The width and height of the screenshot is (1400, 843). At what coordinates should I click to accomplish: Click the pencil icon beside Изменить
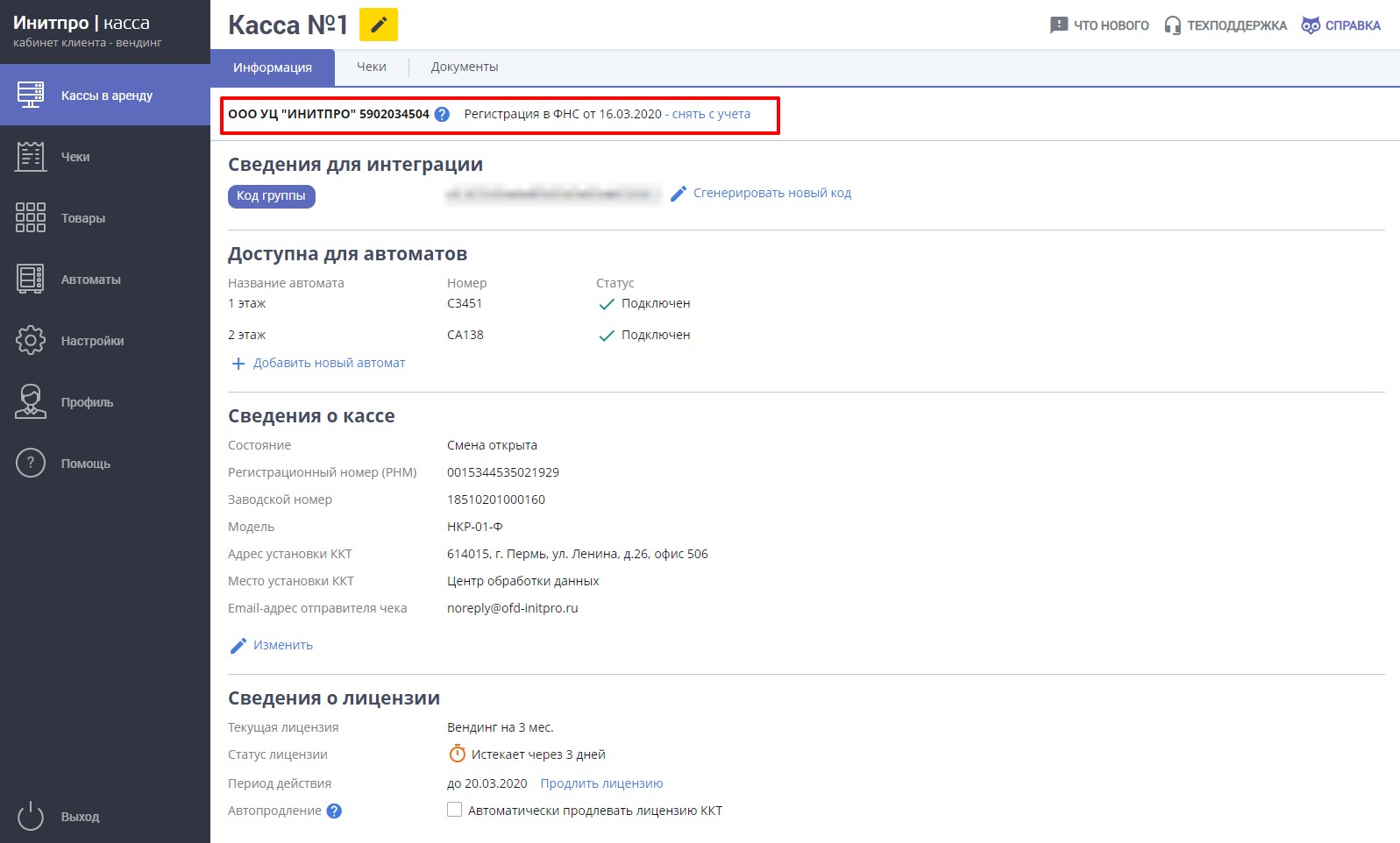pos(238,646)
